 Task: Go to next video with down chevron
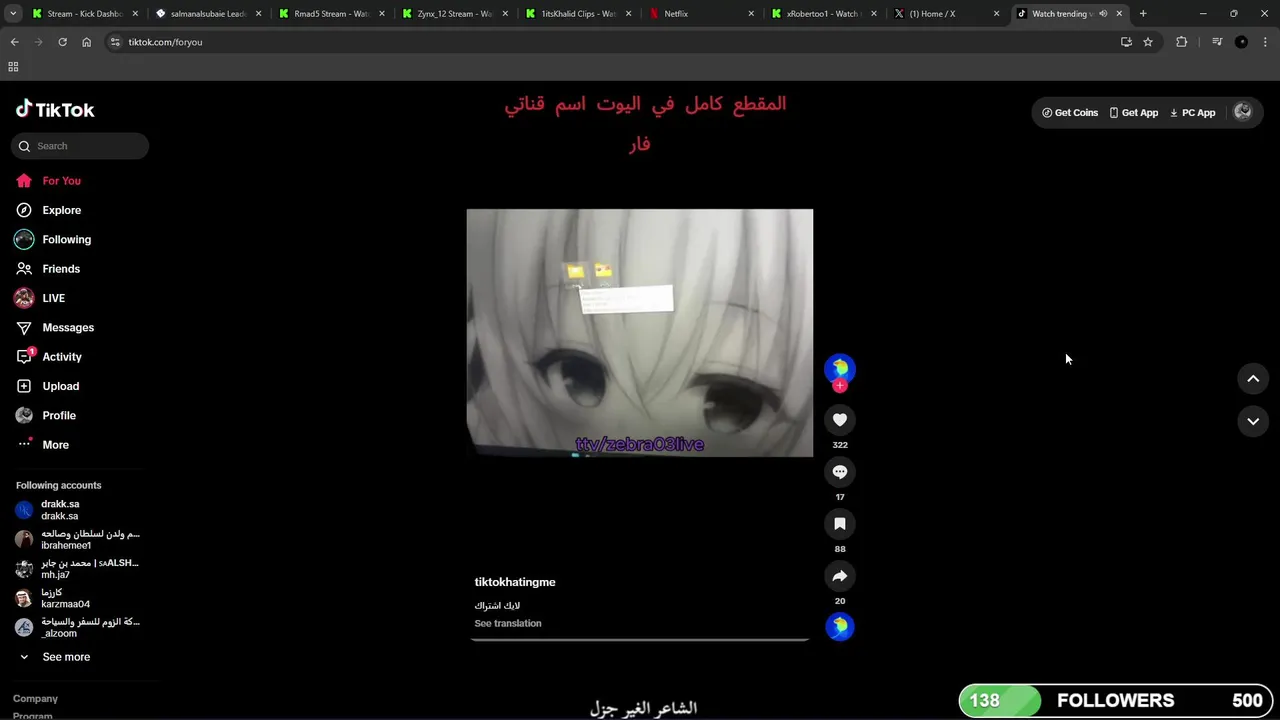coord(1253,422)
